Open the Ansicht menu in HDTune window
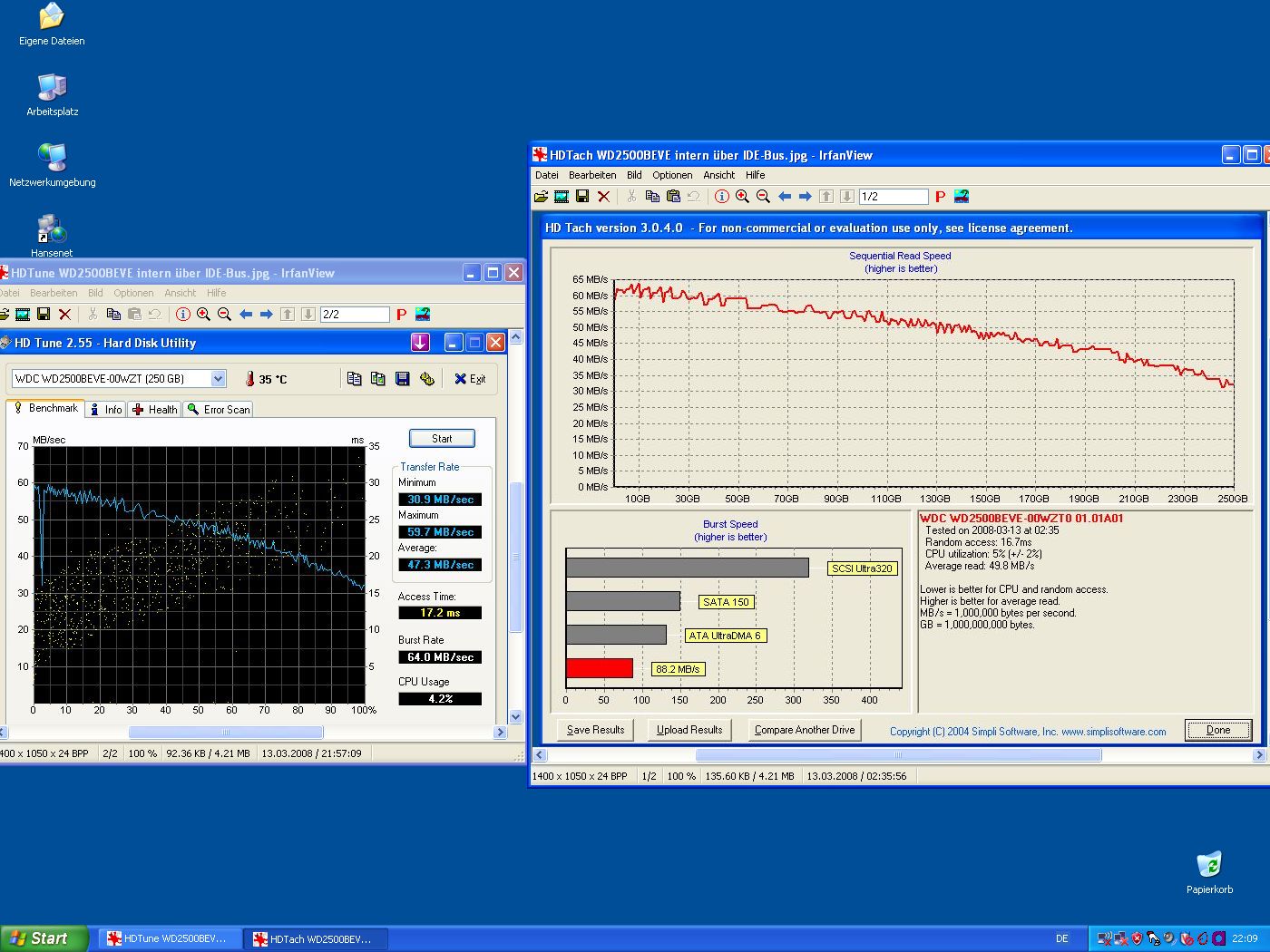 pyautogui.click(x=180, y=293)
